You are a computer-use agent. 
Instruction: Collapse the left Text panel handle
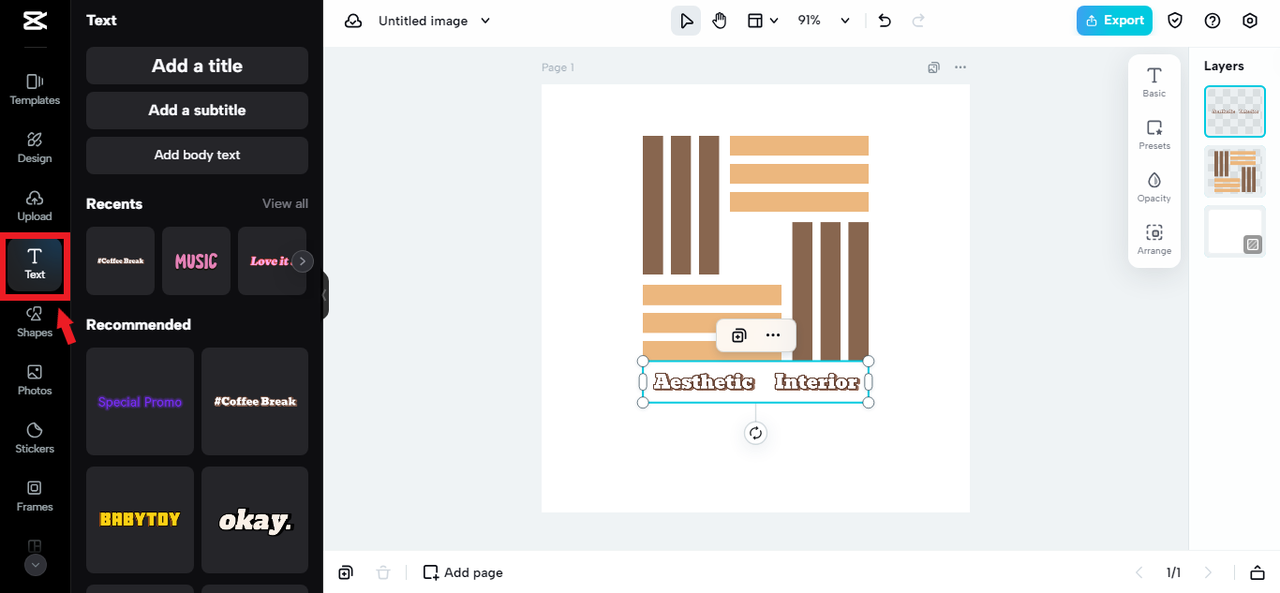point(324,296)
